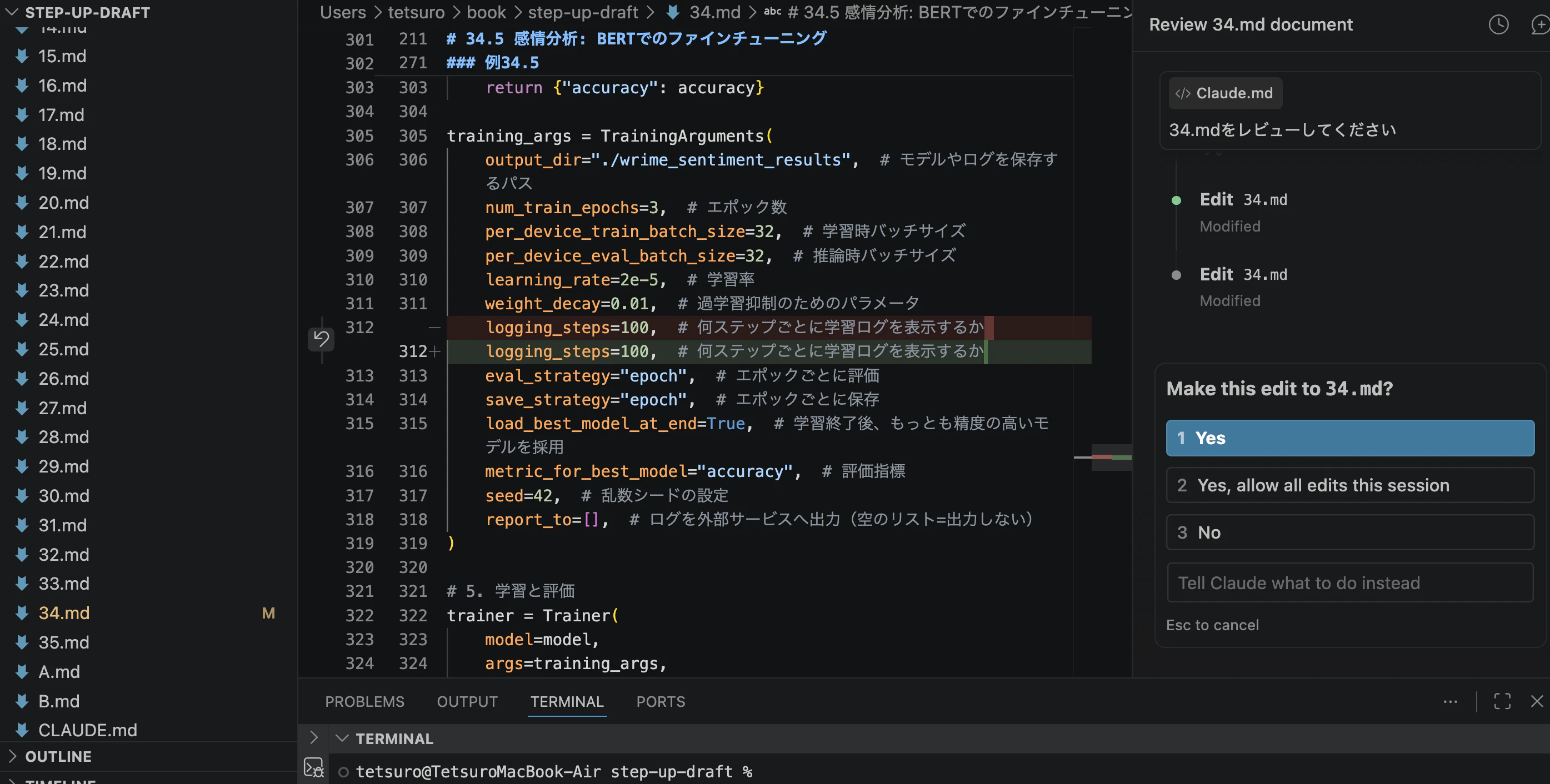Maximize the bottom panel with the expand icon
1550x784 pixels.
[x=1501, y=701]
